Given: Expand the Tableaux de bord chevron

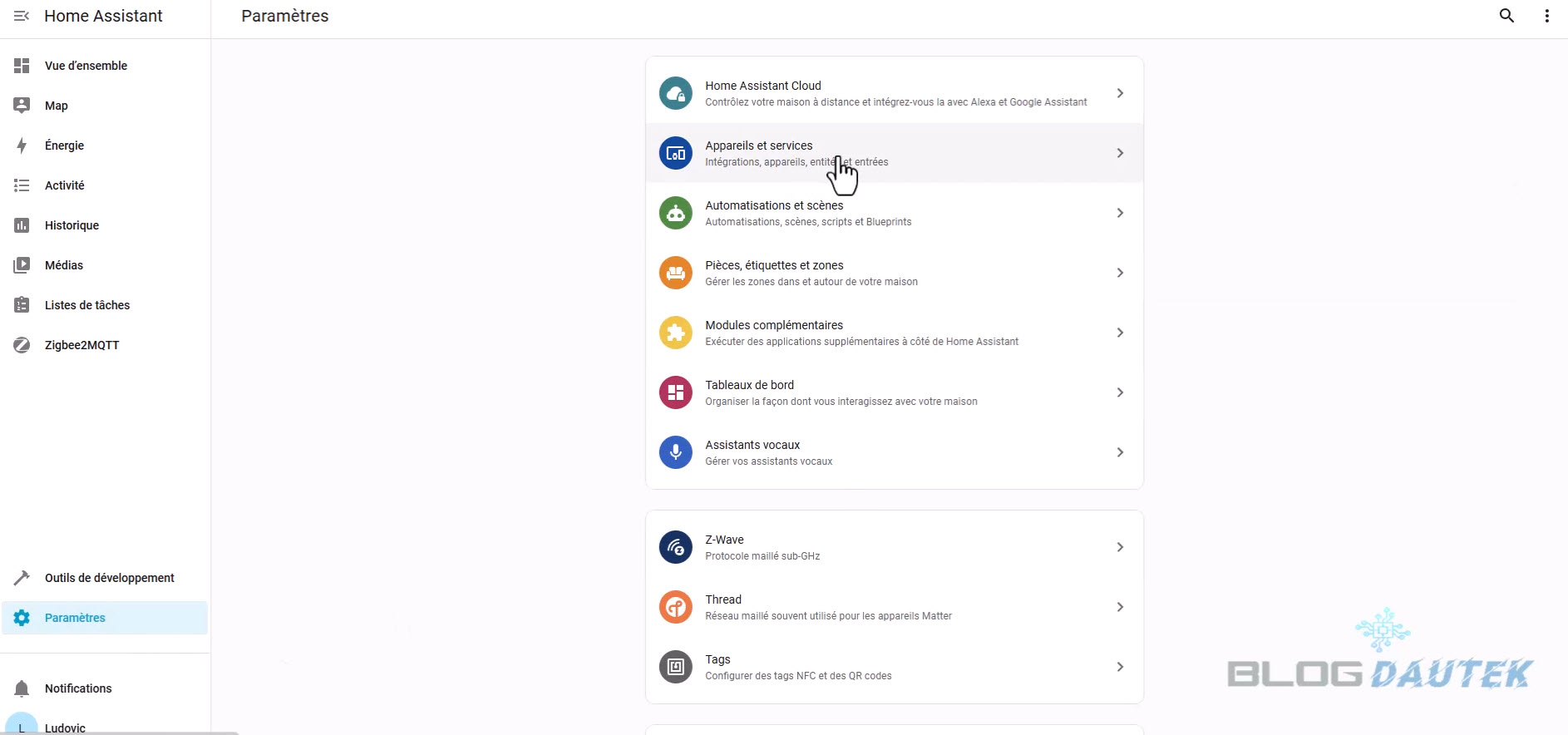Looking at the screenshot, I should [x=1120, y=392].
